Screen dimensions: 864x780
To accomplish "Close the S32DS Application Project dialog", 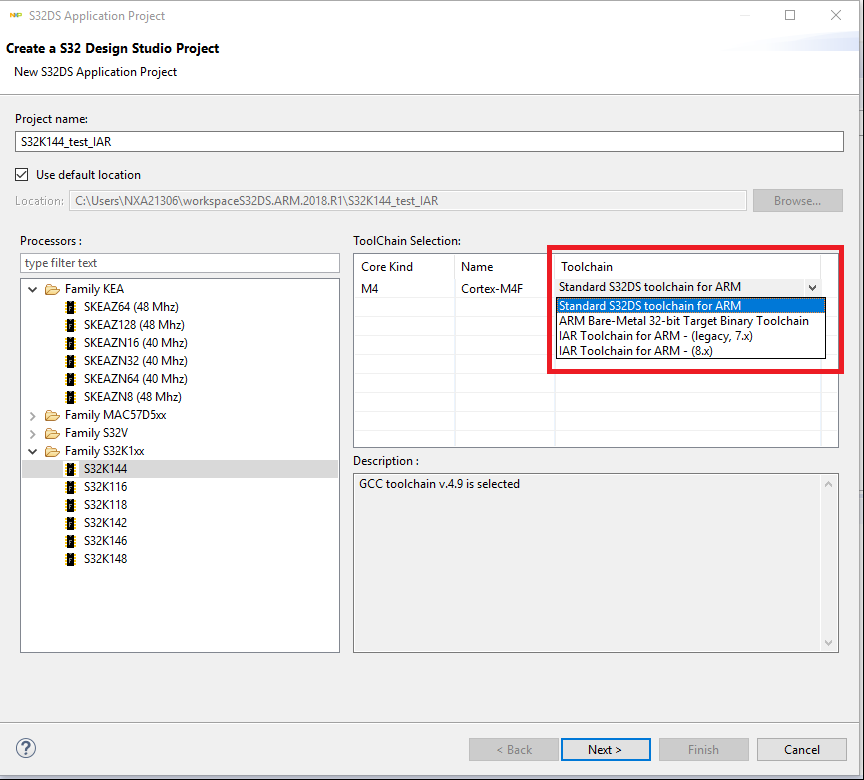I will tap(836, 15).
